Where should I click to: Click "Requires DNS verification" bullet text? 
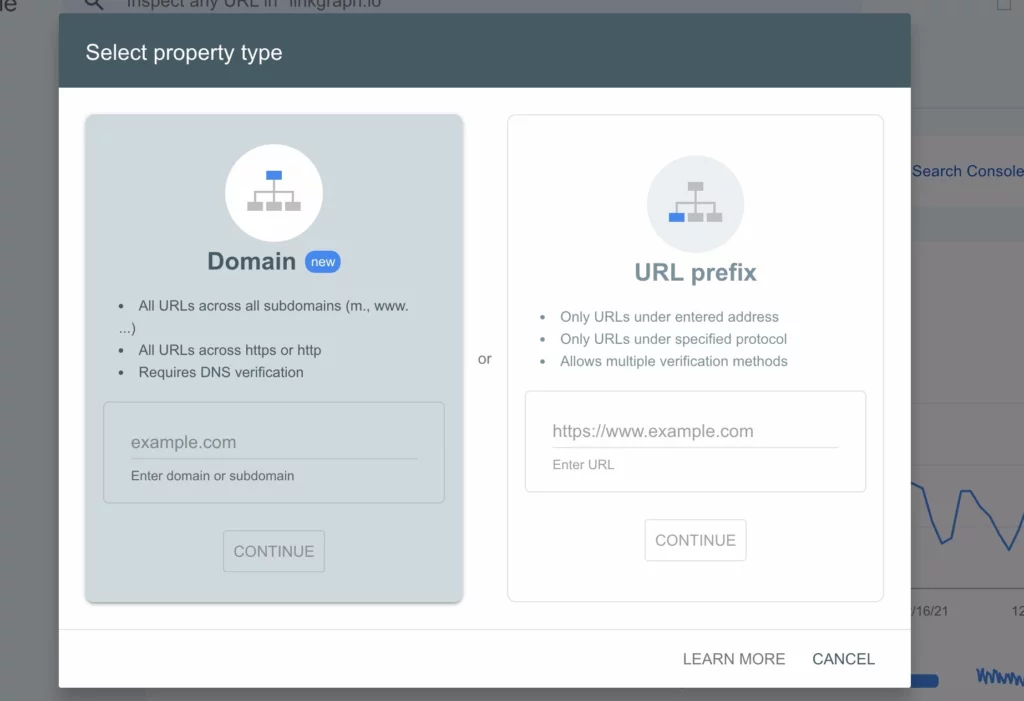point(221,372)
